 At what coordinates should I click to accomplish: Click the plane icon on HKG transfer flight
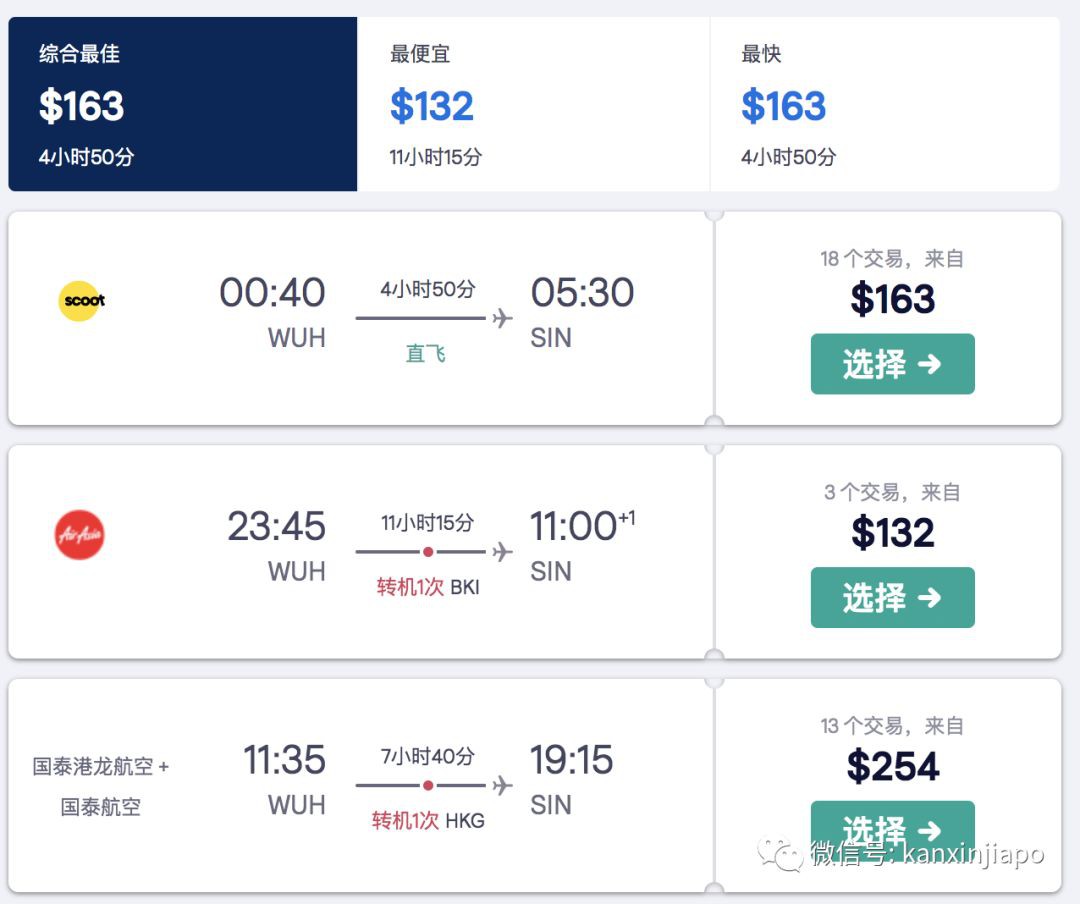click(502, 785)
